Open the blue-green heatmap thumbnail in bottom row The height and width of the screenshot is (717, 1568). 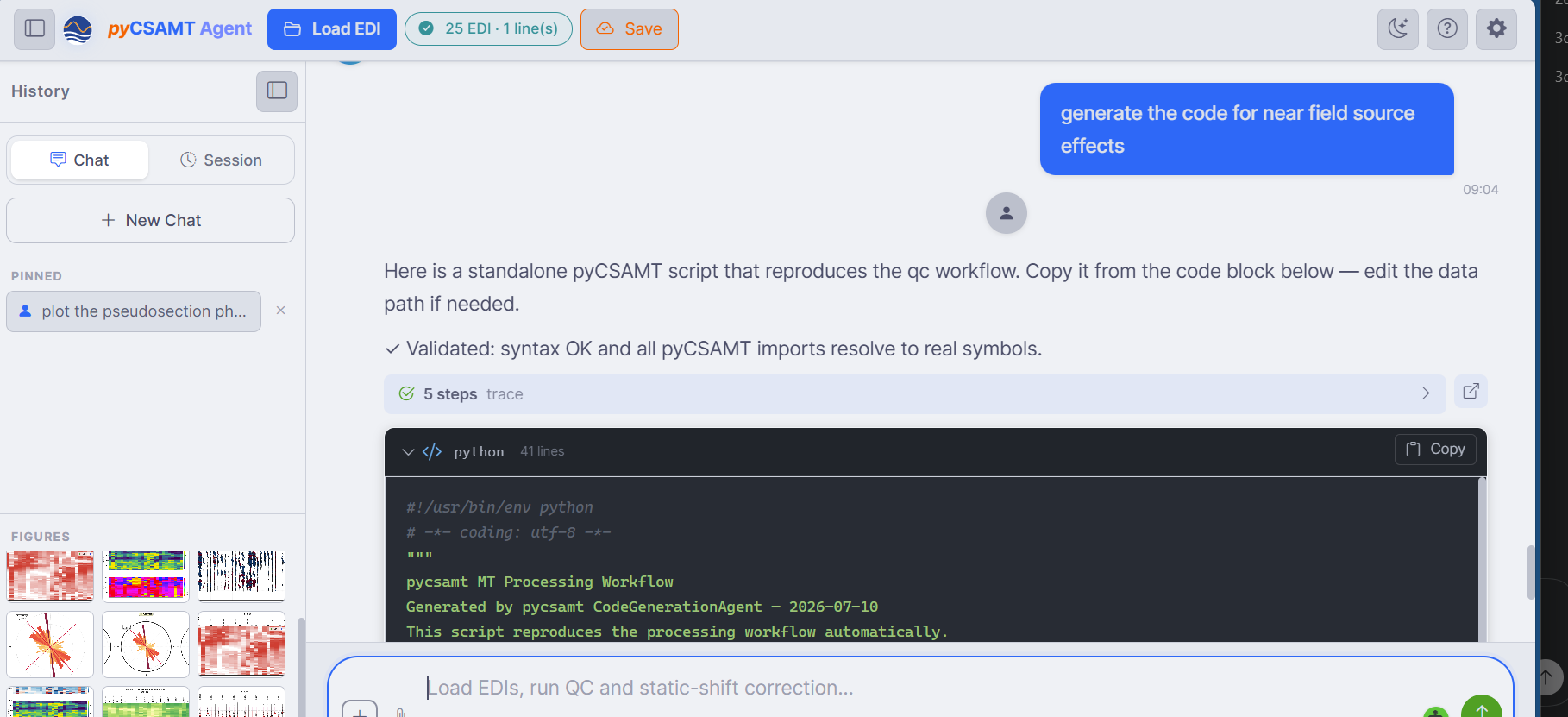50,701
